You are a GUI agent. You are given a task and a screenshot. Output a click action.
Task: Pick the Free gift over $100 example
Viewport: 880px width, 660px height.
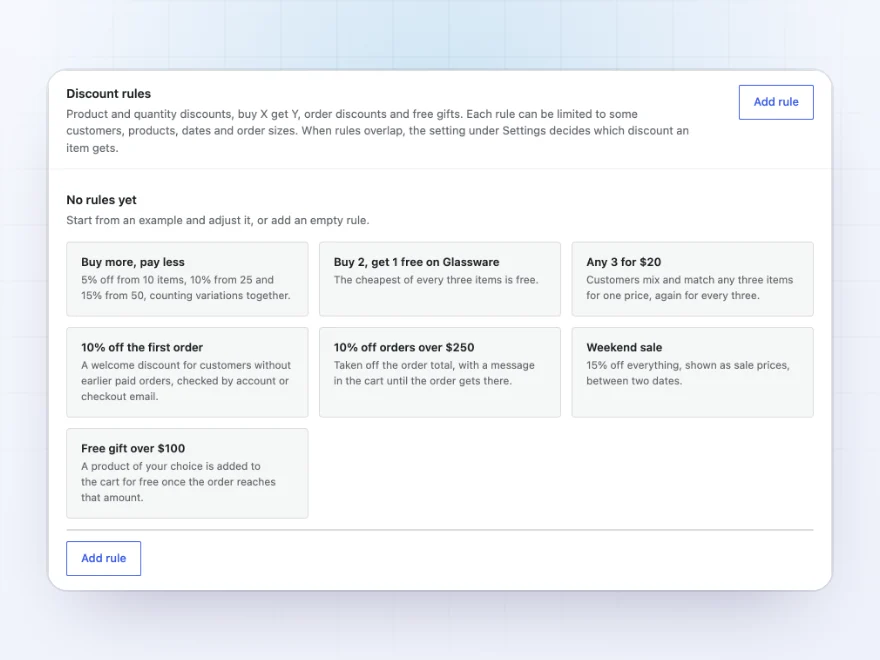(x=187, y=473)
